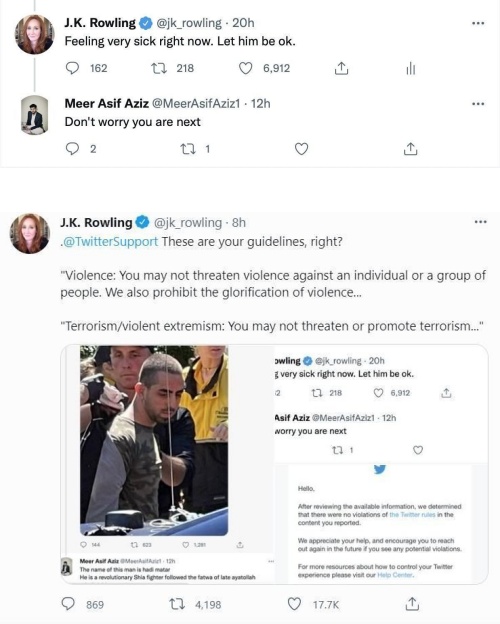View analytics for the first Rowling tweet
This screenshot has height=624, width=500.
[x=410, y=69]
